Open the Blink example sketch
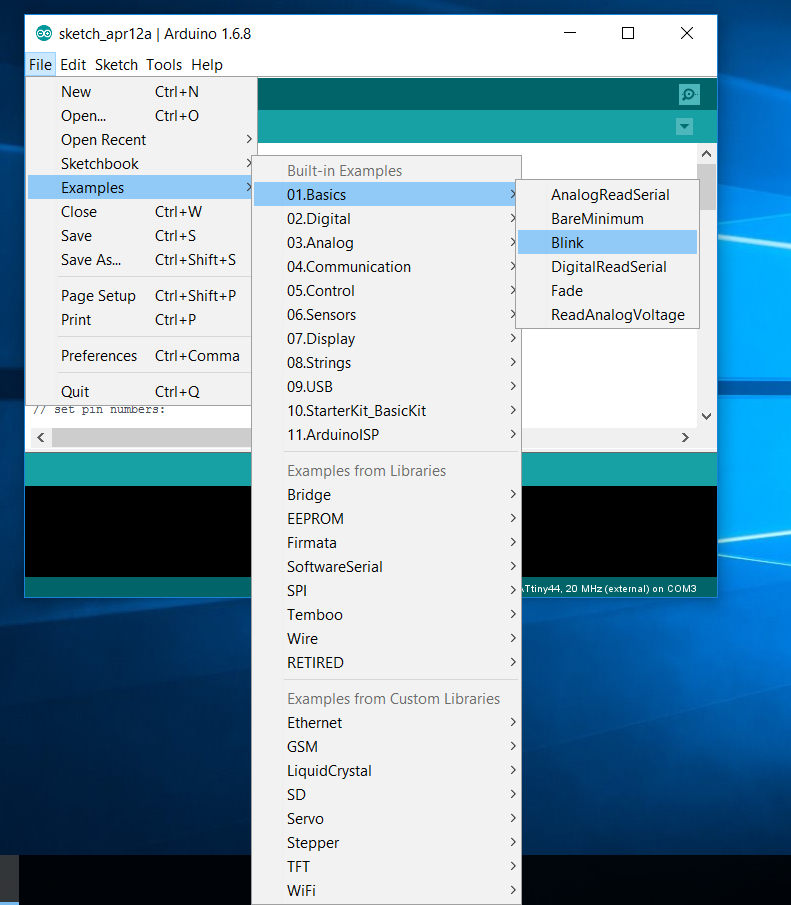This screenshot has height=905, width=791. click(x=607, y=242)
